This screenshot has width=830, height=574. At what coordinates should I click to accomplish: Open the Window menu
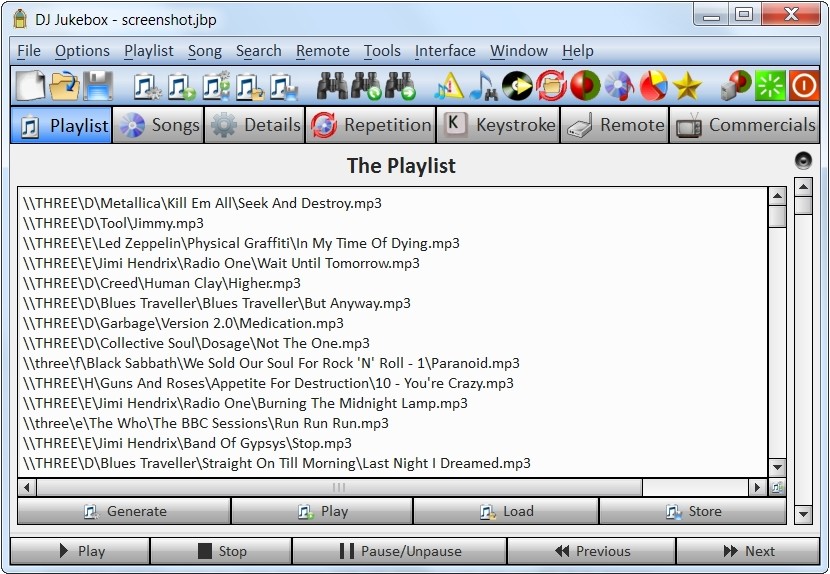point(519,51)
